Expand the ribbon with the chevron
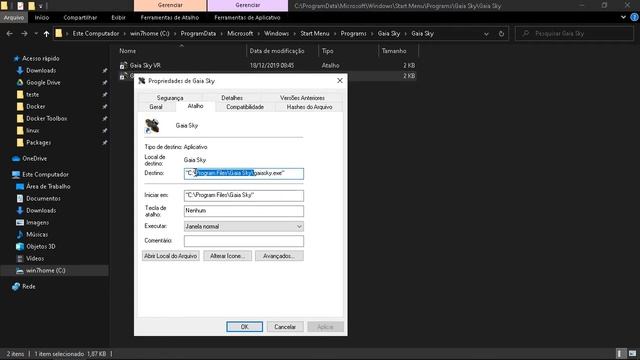Image resolution: width=640 pixels, height=360 pixels. [623, 17]
